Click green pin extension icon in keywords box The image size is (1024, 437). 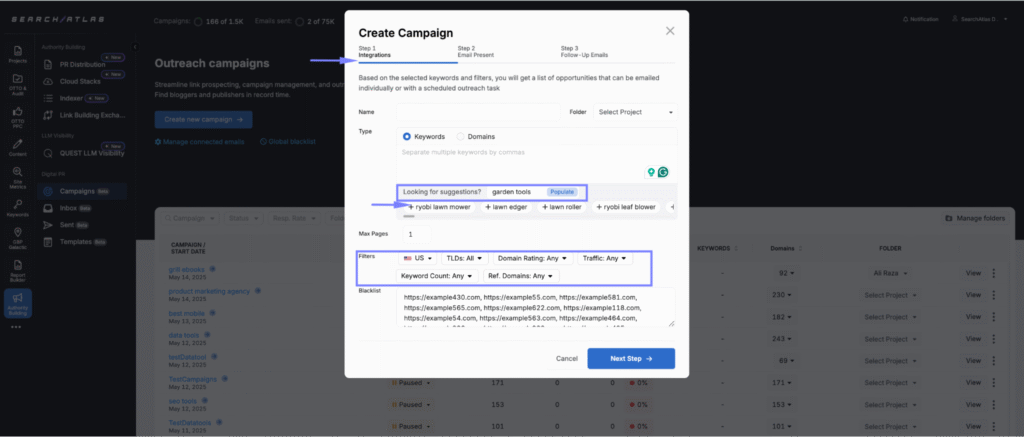pos(650,172)
